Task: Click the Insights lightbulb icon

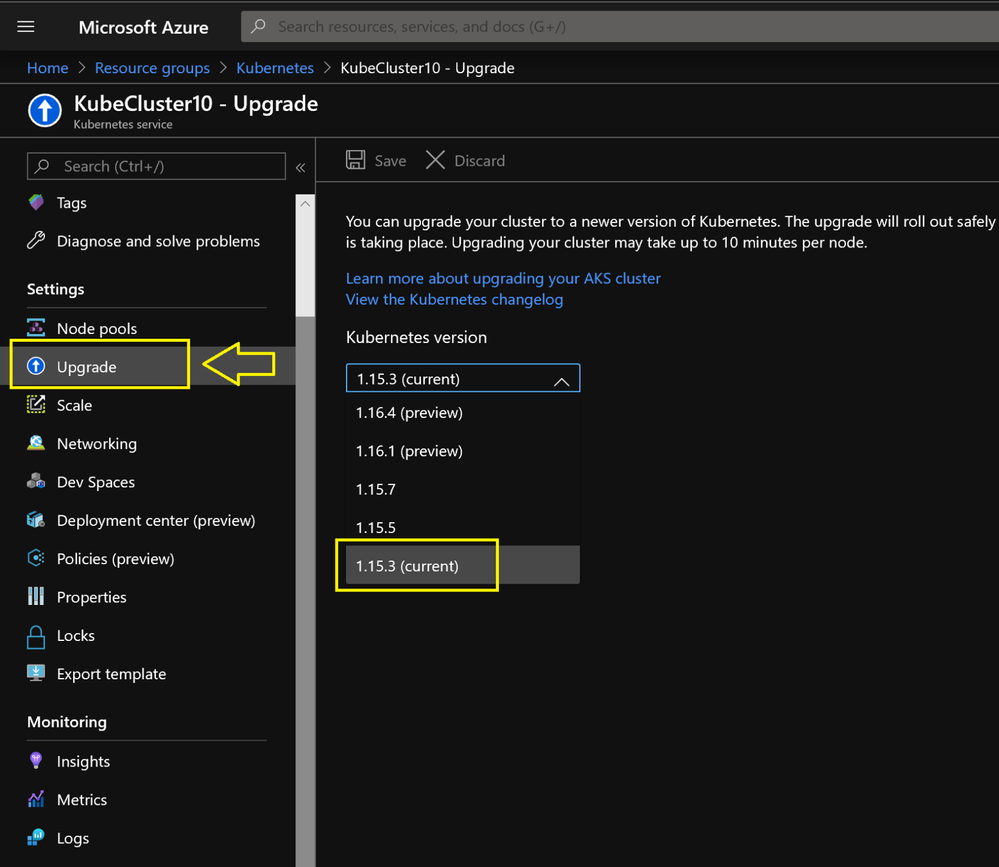Action: click(36, 761)
